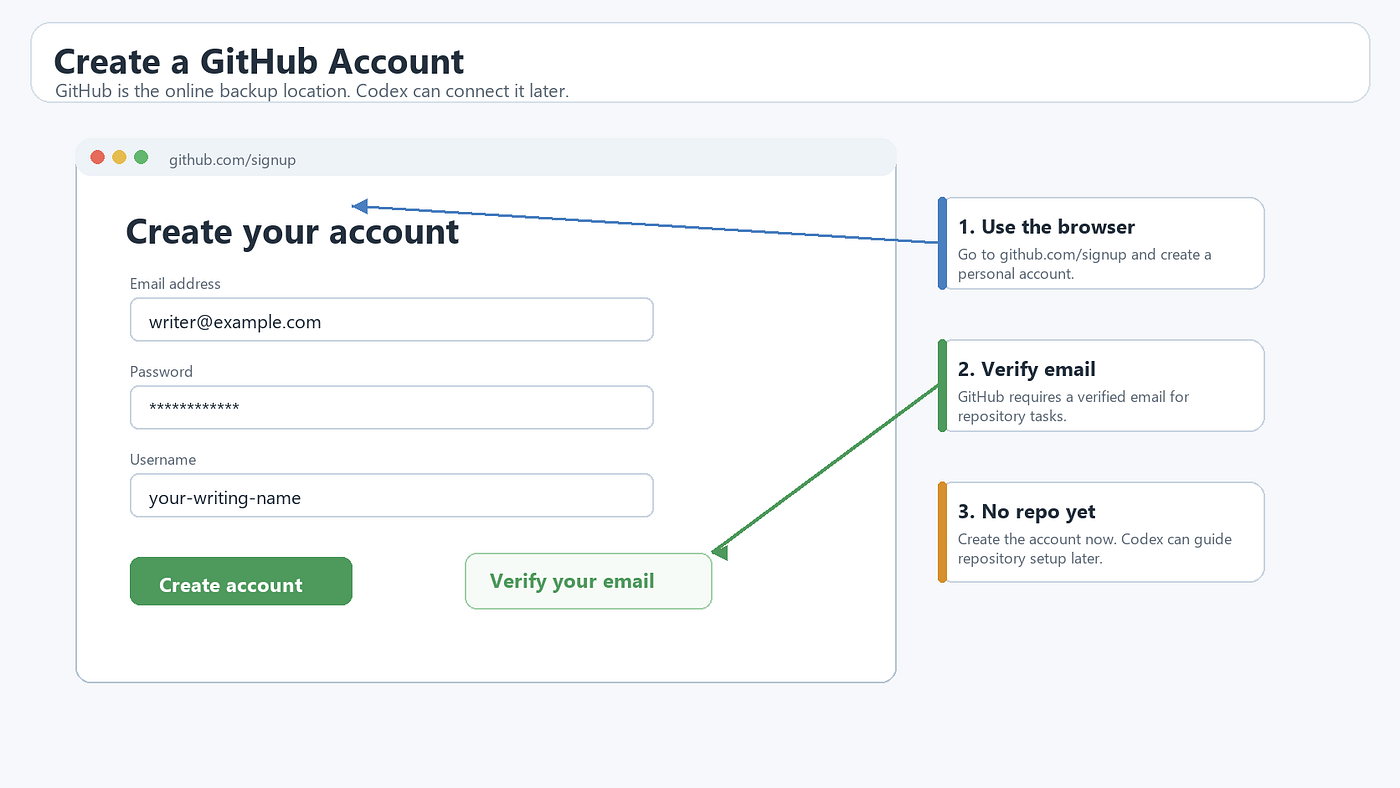Click text 'Create the account now. Codex can guide'
This screenshot has height=788, width=1400.
[1095, 539]
